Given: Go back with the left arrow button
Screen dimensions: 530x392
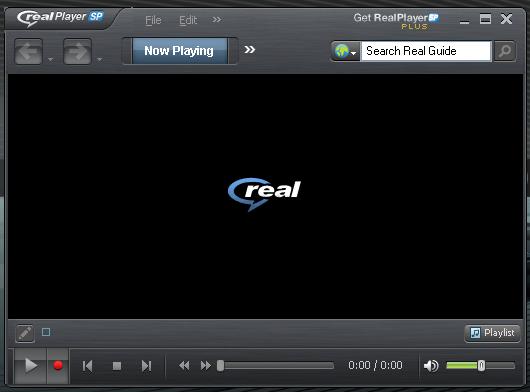Looking at the screenshot, I should [x=28, y=51].
